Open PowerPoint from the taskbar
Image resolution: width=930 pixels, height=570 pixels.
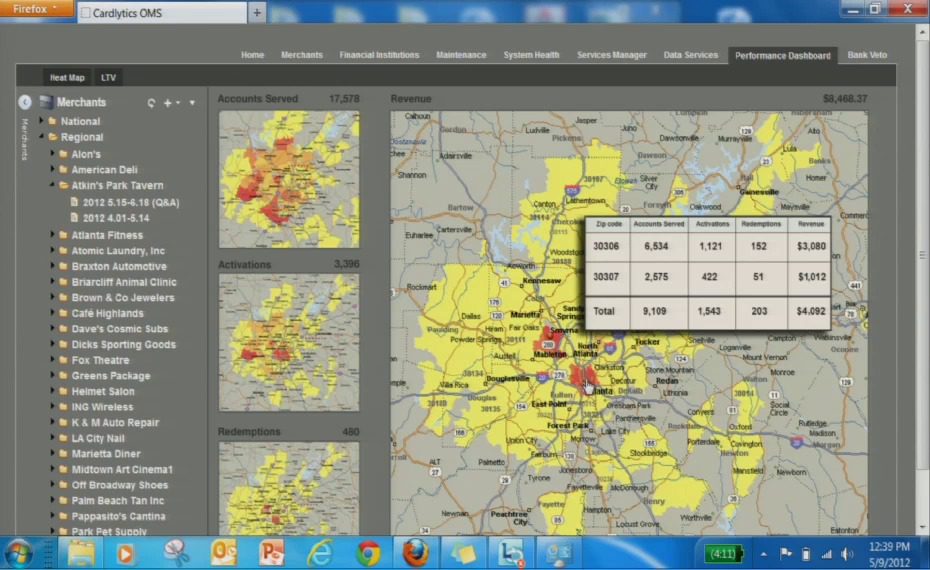[x=272, y=554]
